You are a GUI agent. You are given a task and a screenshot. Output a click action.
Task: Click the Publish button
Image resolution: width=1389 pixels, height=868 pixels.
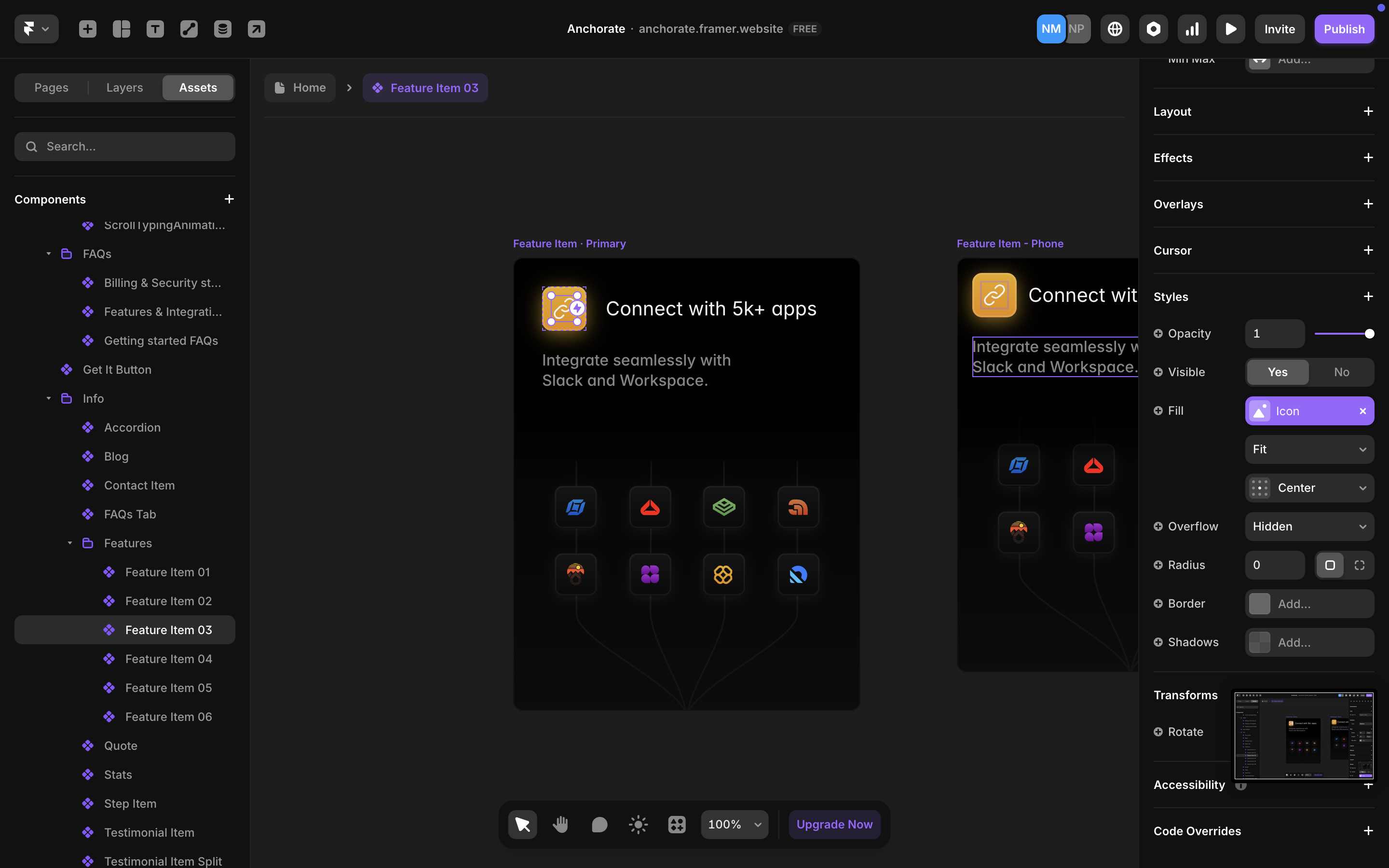[x=1344, y=29]
